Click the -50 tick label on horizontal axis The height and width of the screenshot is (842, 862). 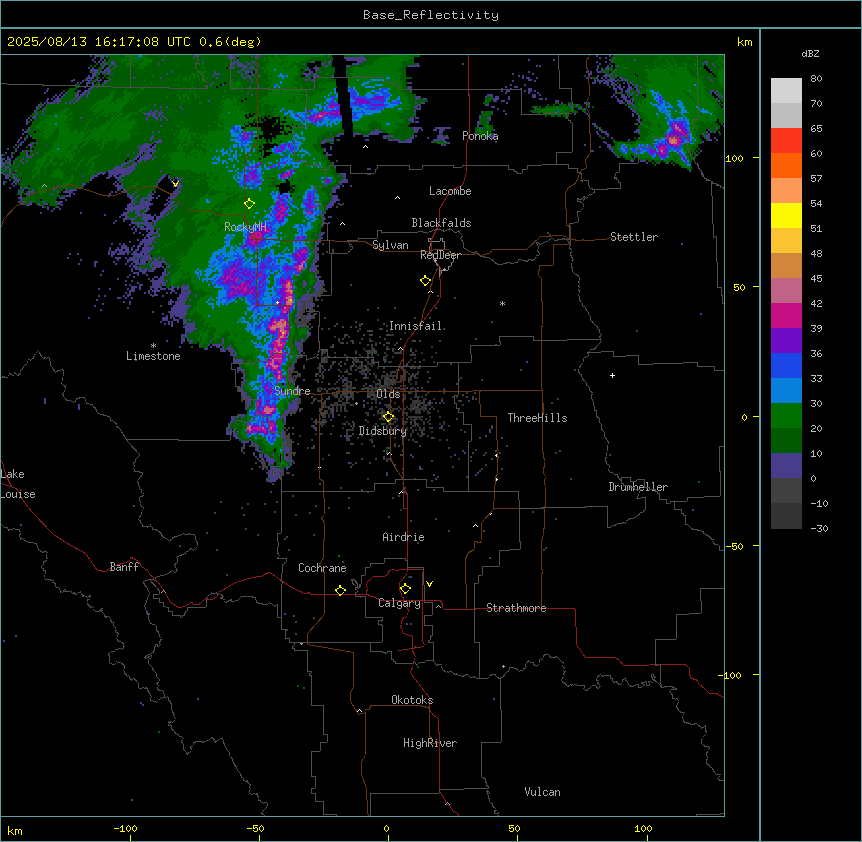point(255,828)
